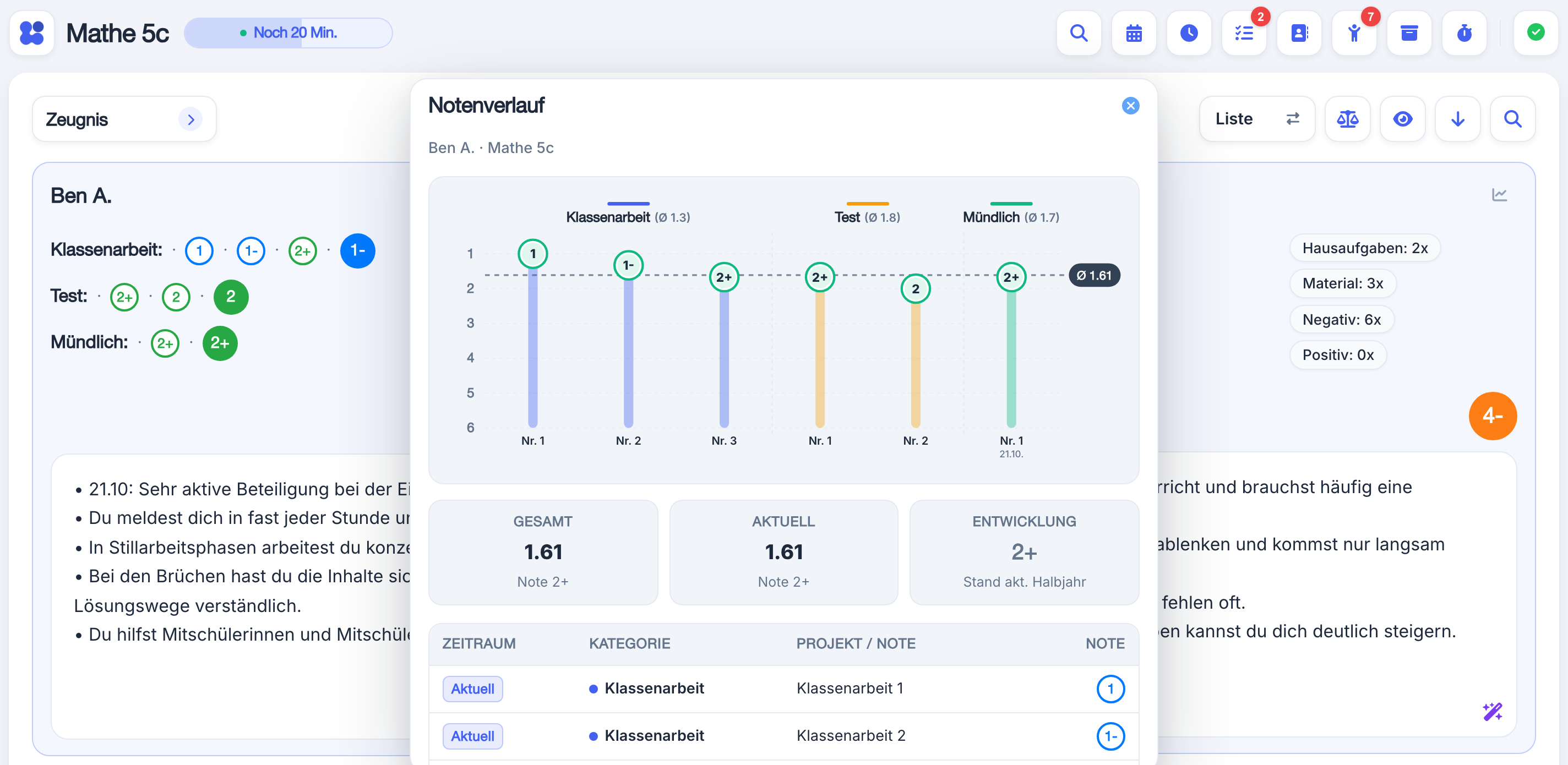Image resolution: width=1568 pixels, height=765 pixels.
Task: Open the person icon with badge 7
Action: click(1354, 33)
